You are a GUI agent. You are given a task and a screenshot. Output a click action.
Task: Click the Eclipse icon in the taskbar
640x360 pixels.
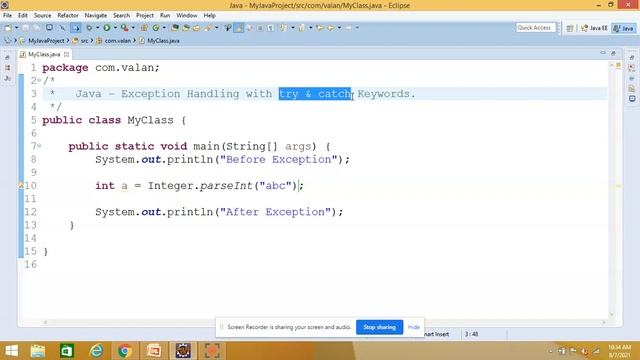point(183,351)
